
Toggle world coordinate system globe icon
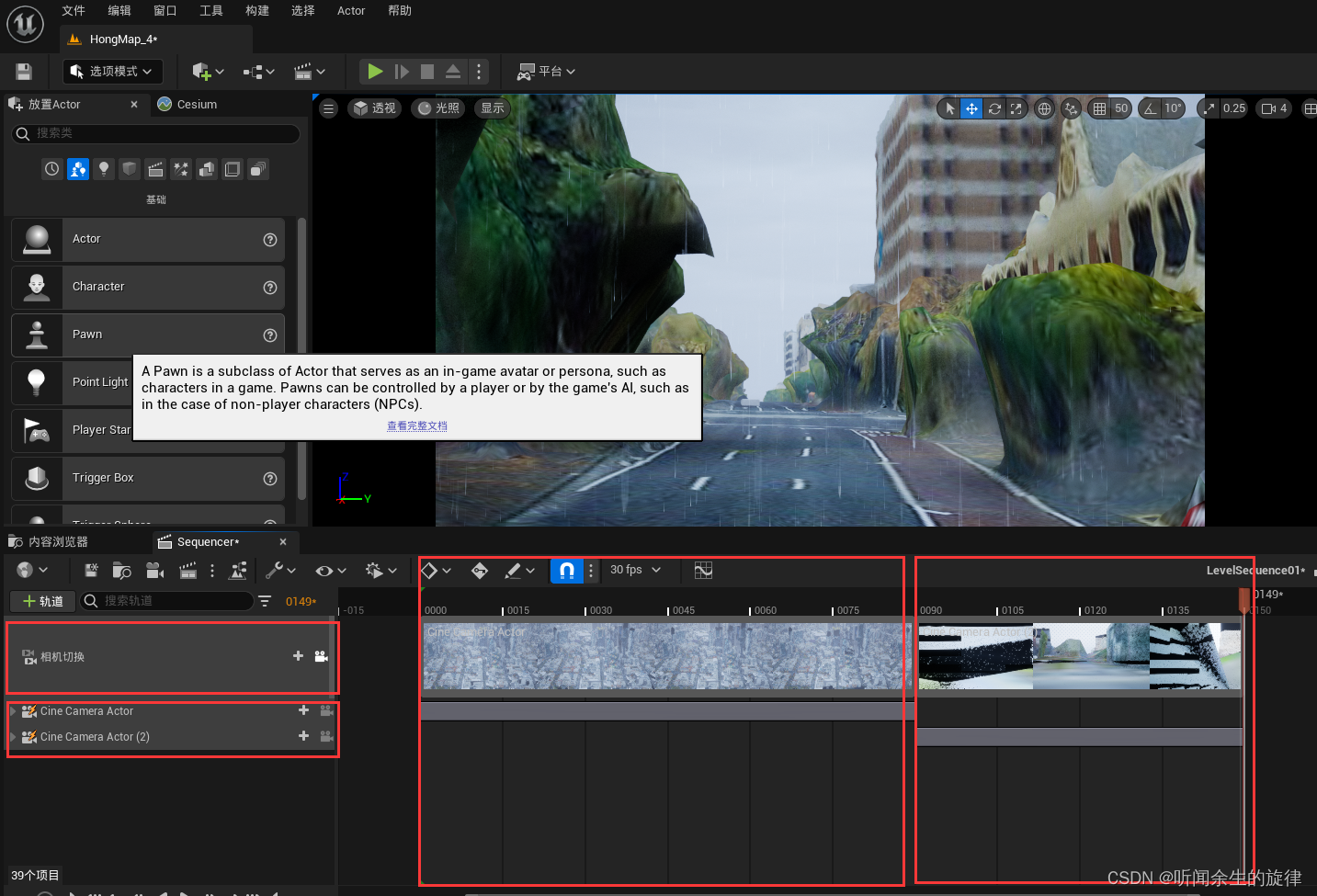point(1044,108)
